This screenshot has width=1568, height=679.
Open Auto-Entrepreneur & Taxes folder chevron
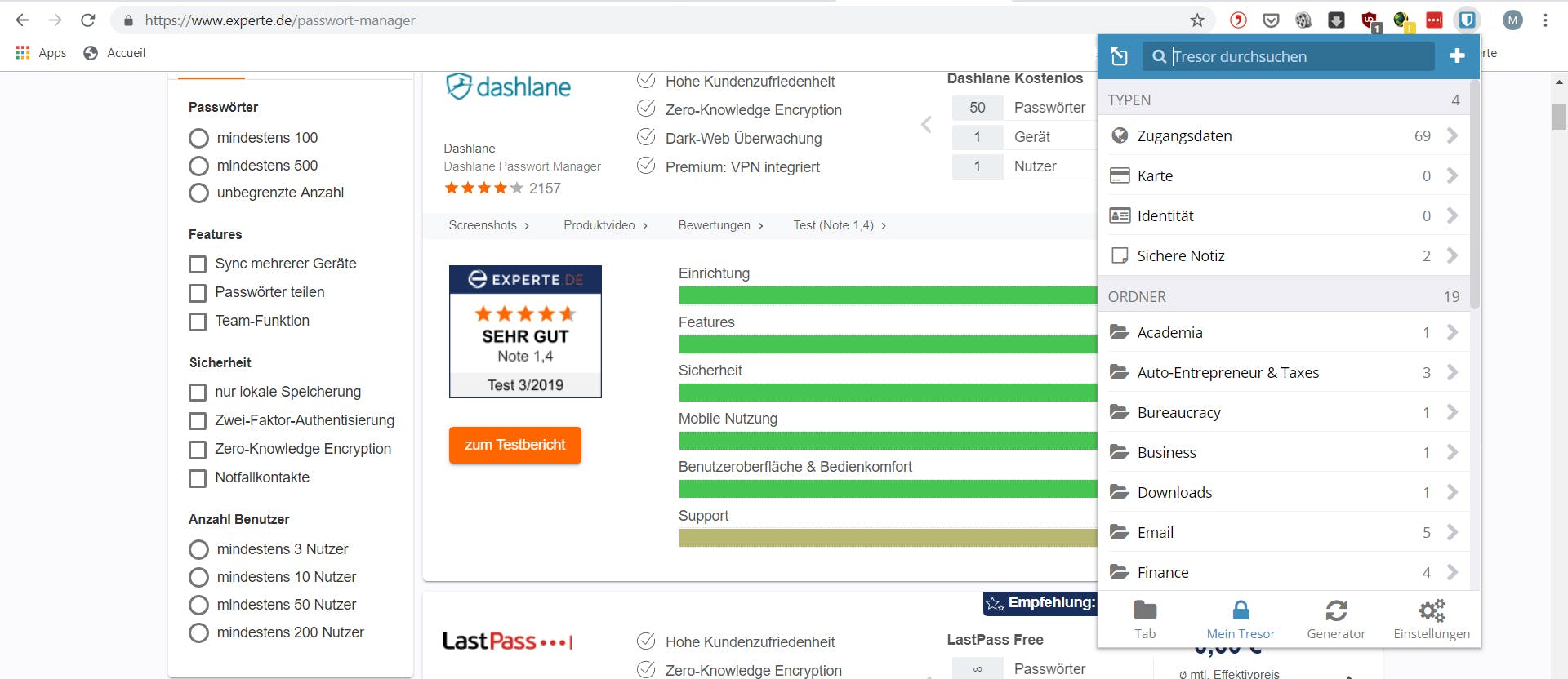(1452, 372)
